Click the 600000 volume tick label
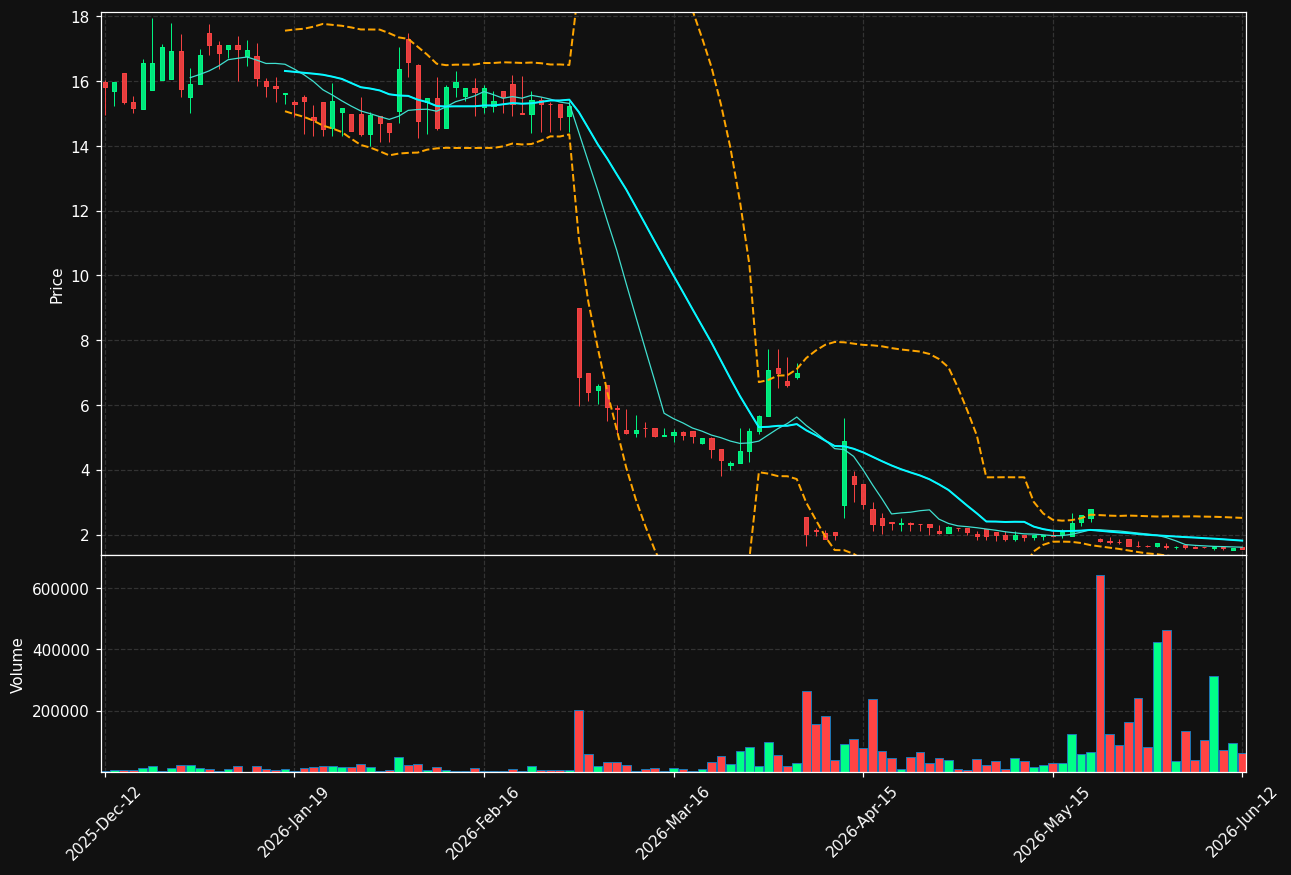 point(61,589)
